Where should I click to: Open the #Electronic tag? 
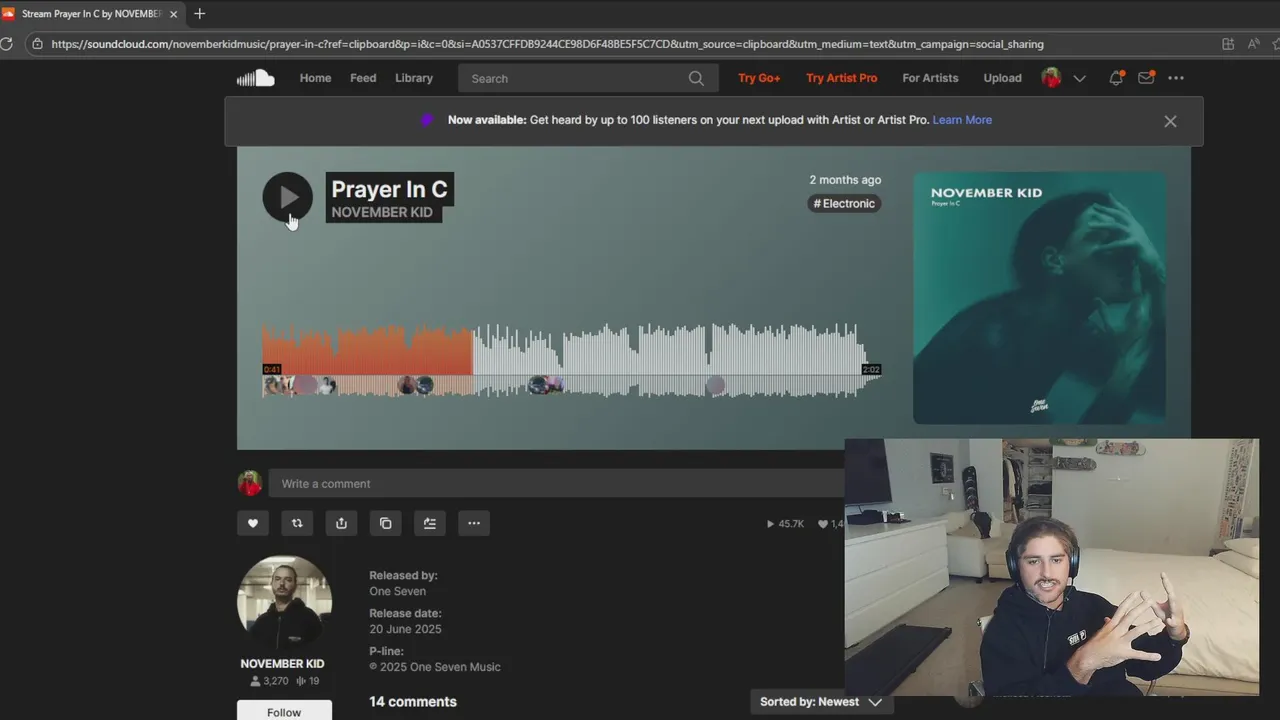(x=844, y=203)
